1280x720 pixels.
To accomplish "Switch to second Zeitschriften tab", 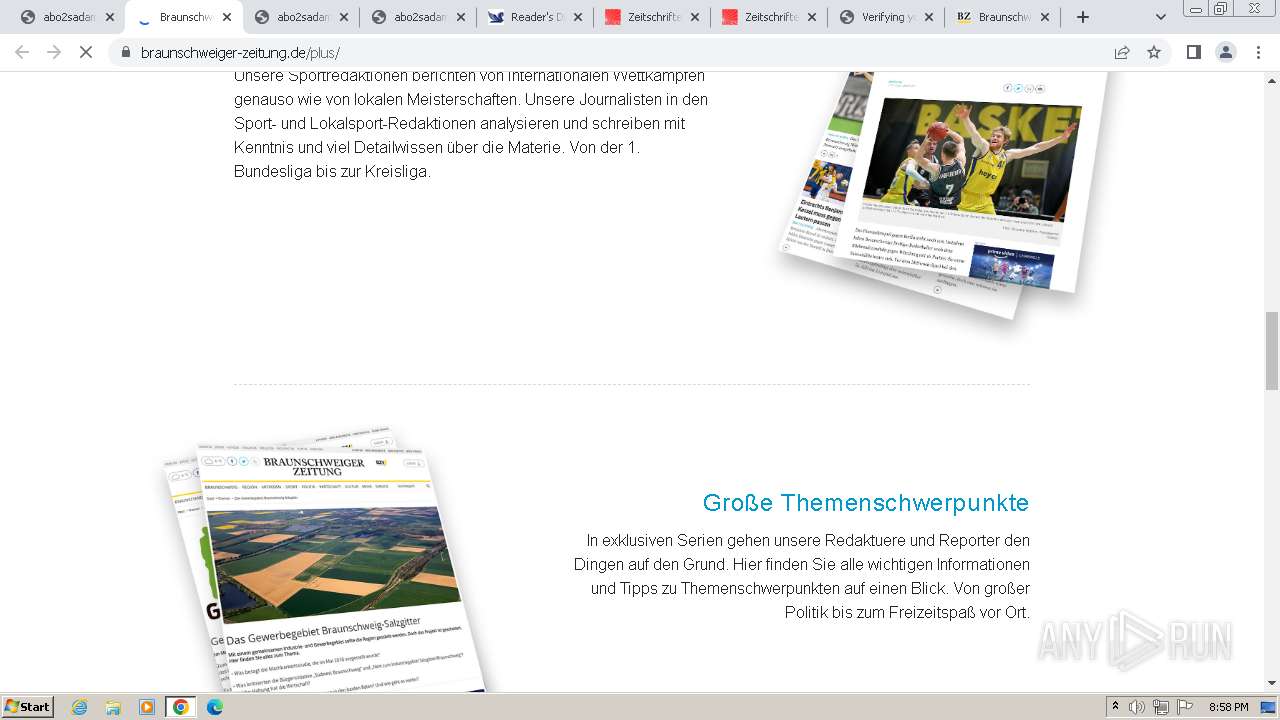I will [x=771, y=17].
